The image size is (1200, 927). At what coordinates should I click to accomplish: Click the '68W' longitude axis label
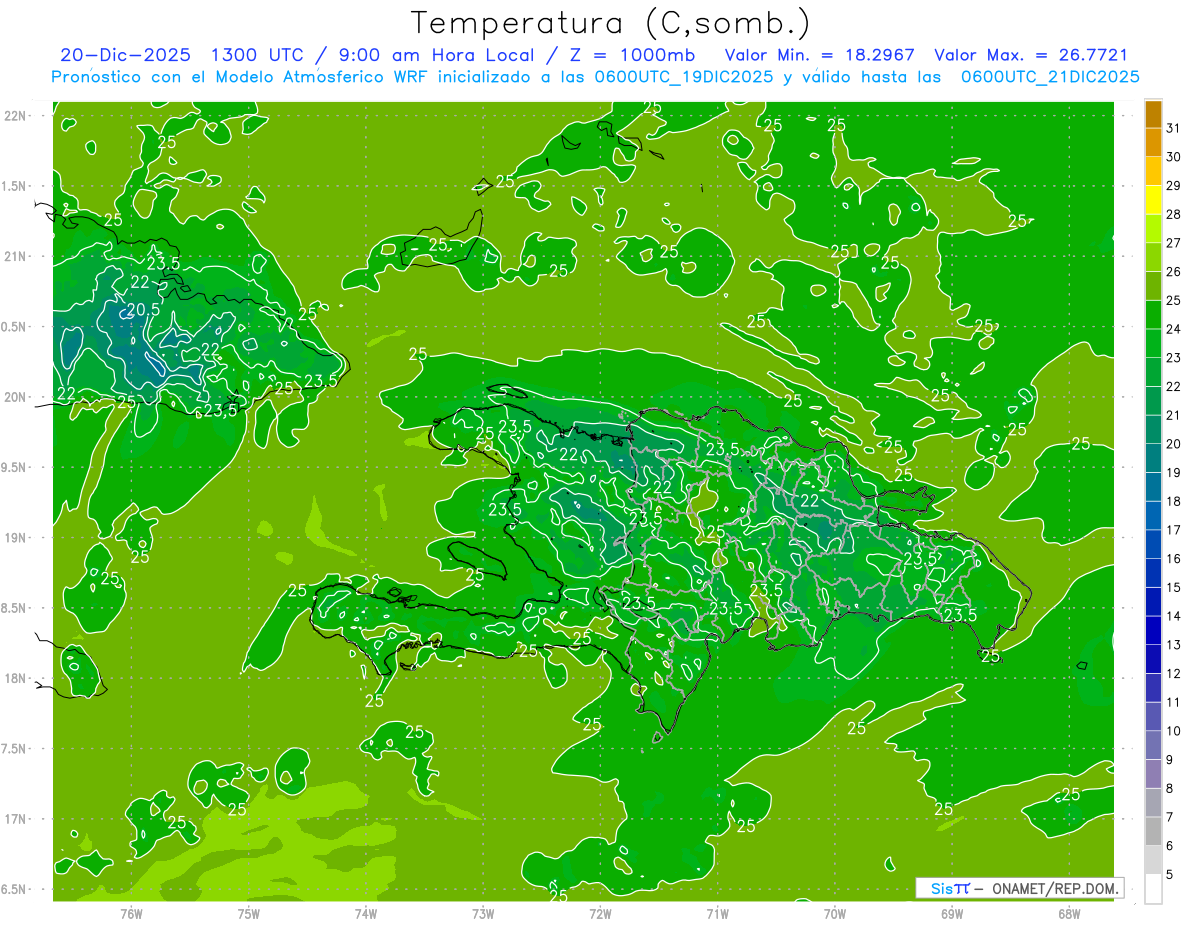pyautogui.click(x=1069, y=913)
